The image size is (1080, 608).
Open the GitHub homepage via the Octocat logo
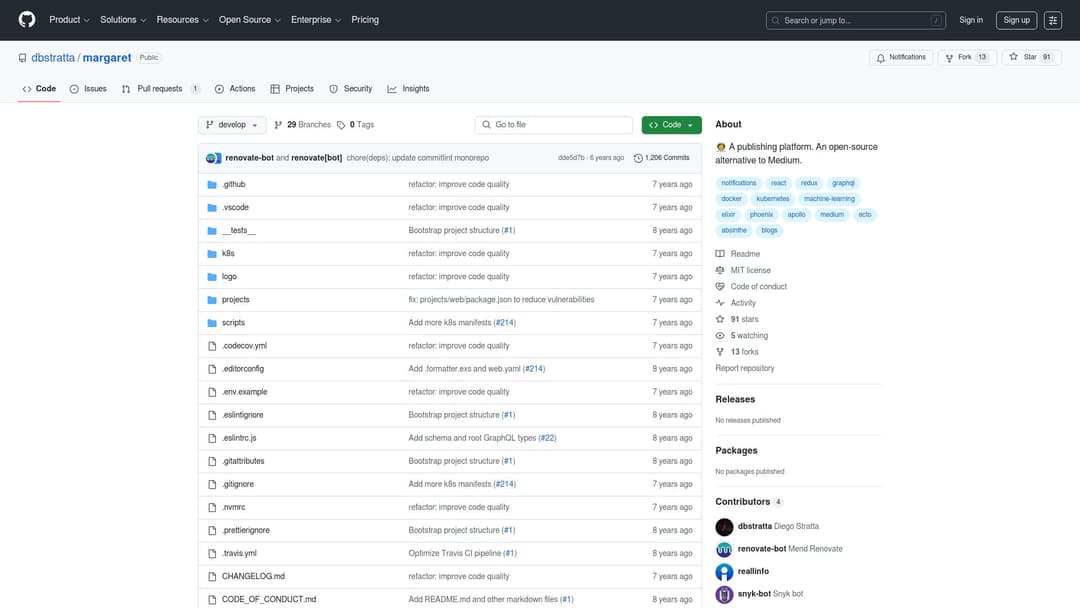point(27,19)
